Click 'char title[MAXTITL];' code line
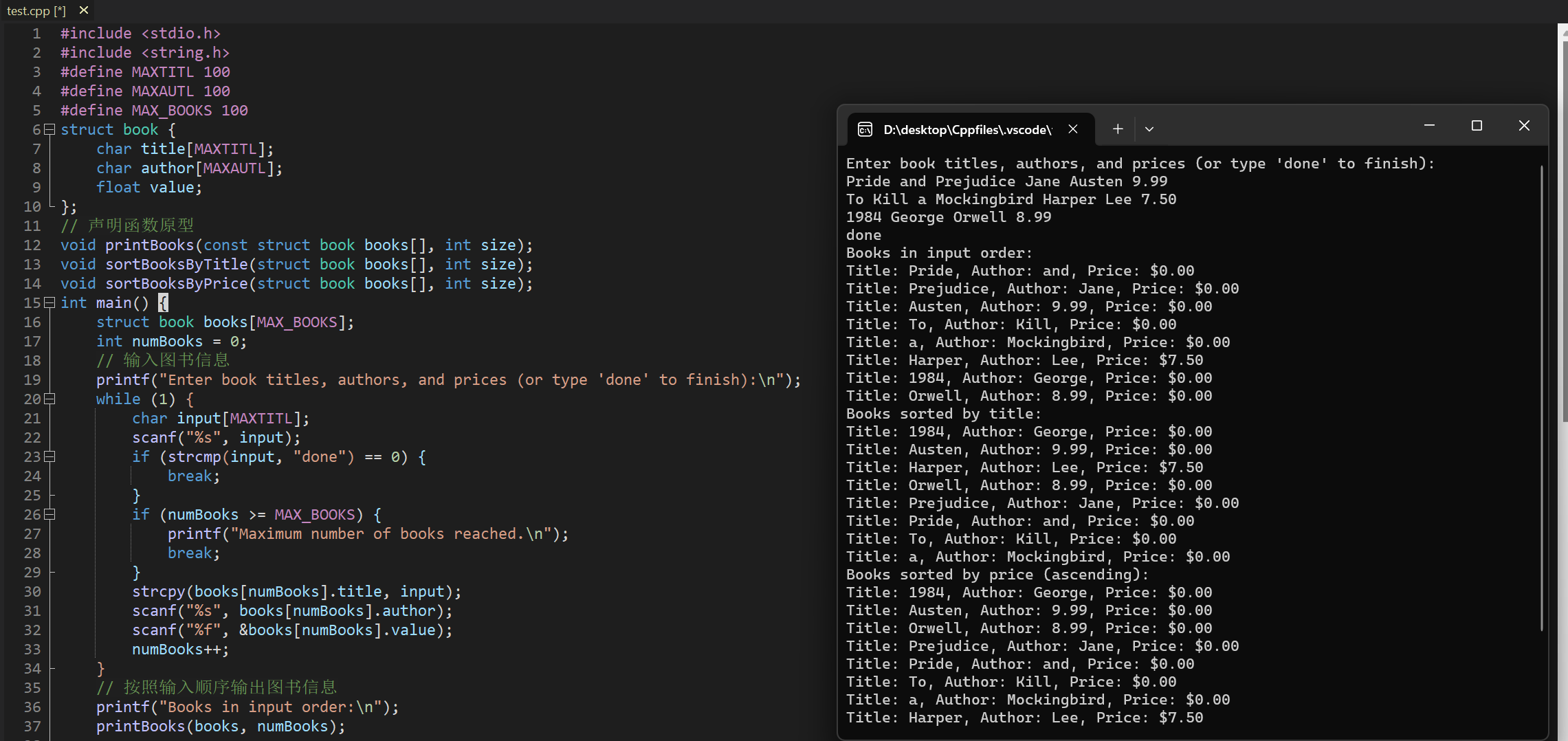 pyautogui.click(x=185, y=148)
